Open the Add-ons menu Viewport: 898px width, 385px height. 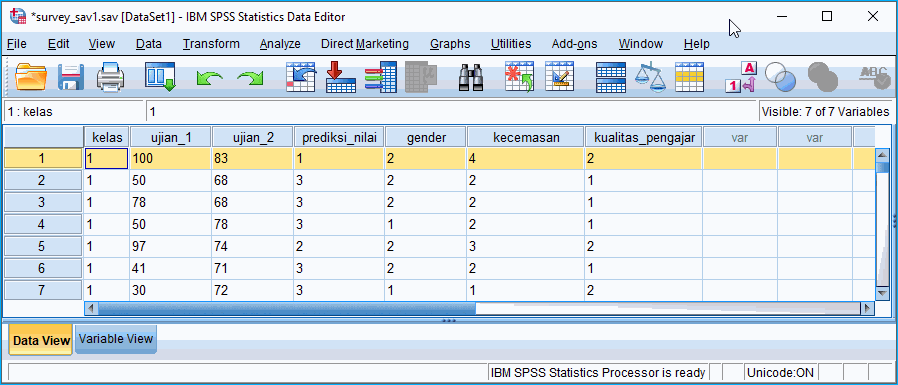[574, 44]
